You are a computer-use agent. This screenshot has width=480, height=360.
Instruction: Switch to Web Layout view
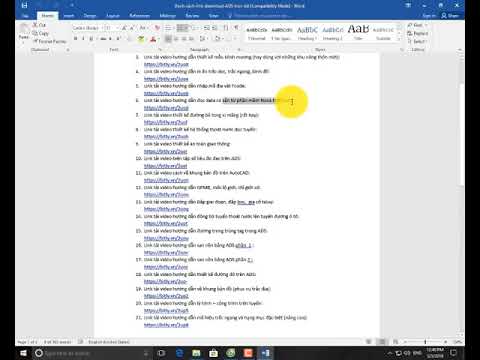click(x=395, y=342)
